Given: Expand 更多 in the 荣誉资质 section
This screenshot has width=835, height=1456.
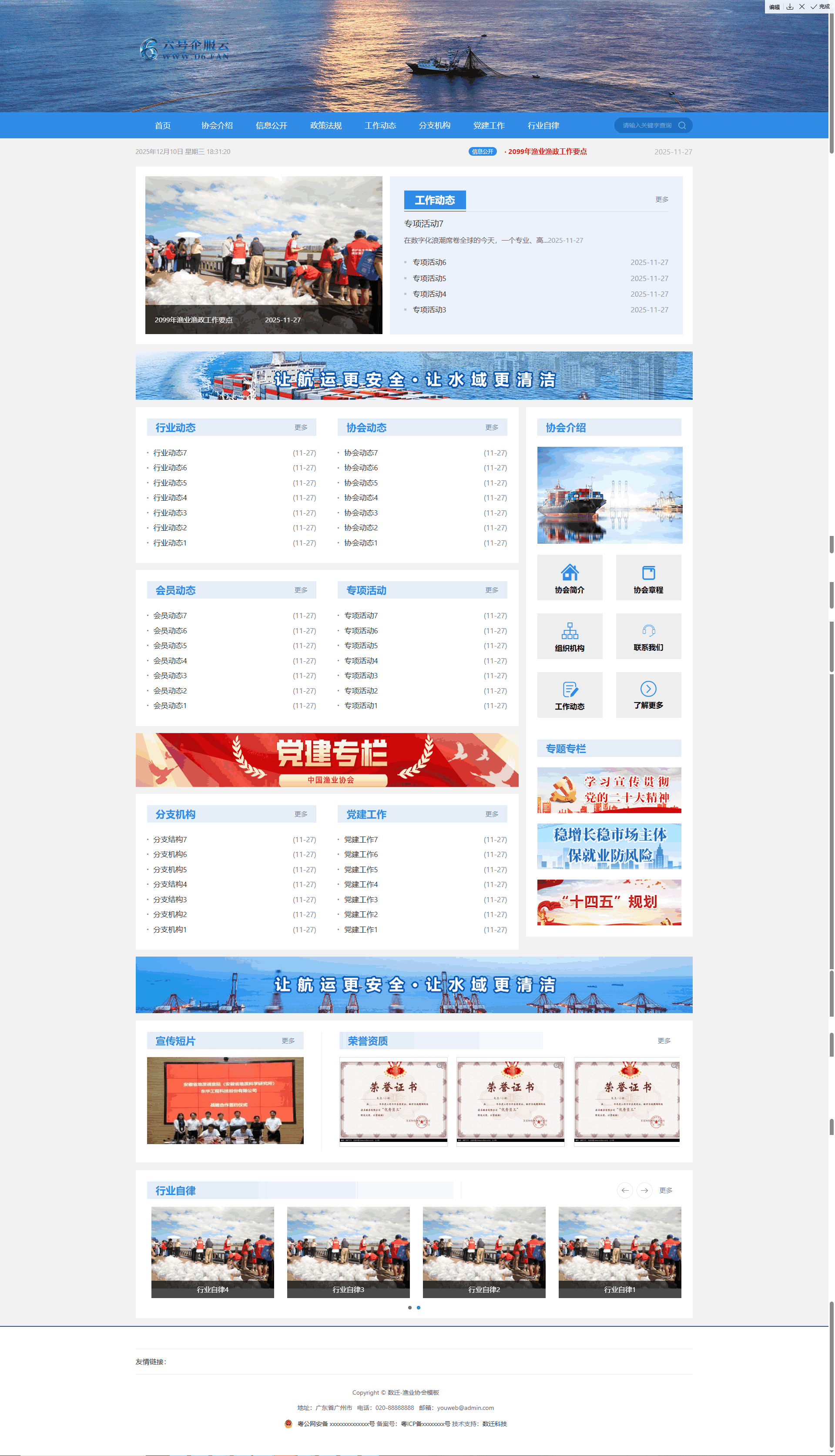Looking at the screenshot, I should tap(664, 1041).
